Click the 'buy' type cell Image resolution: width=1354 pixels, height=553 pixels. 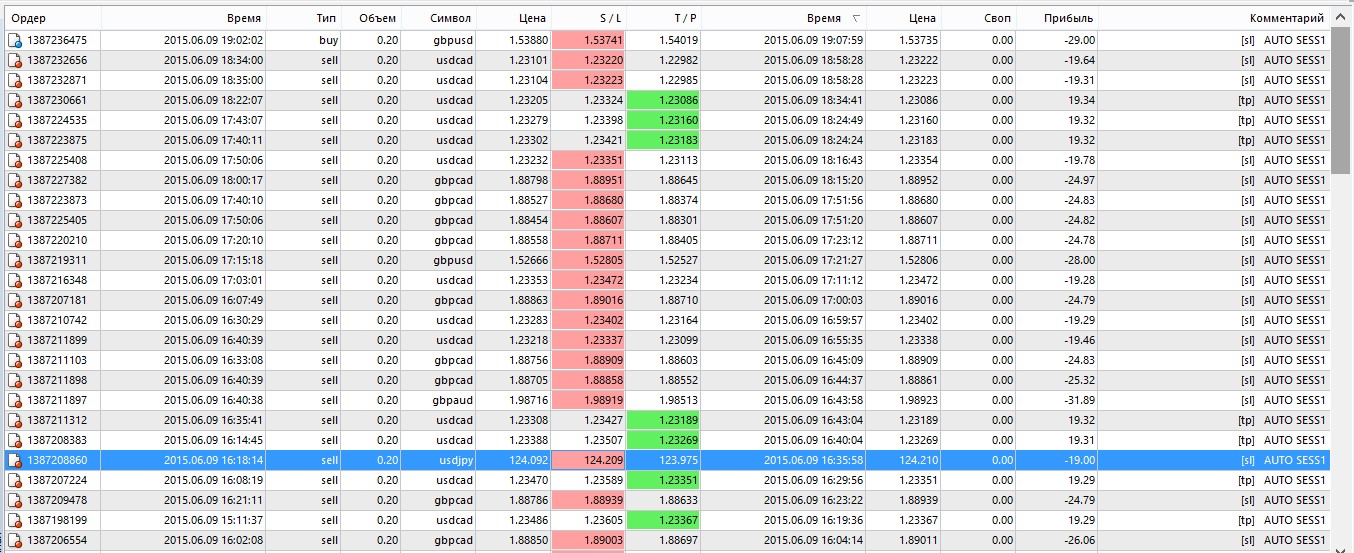pyautogui.click(x=328, y=41)
